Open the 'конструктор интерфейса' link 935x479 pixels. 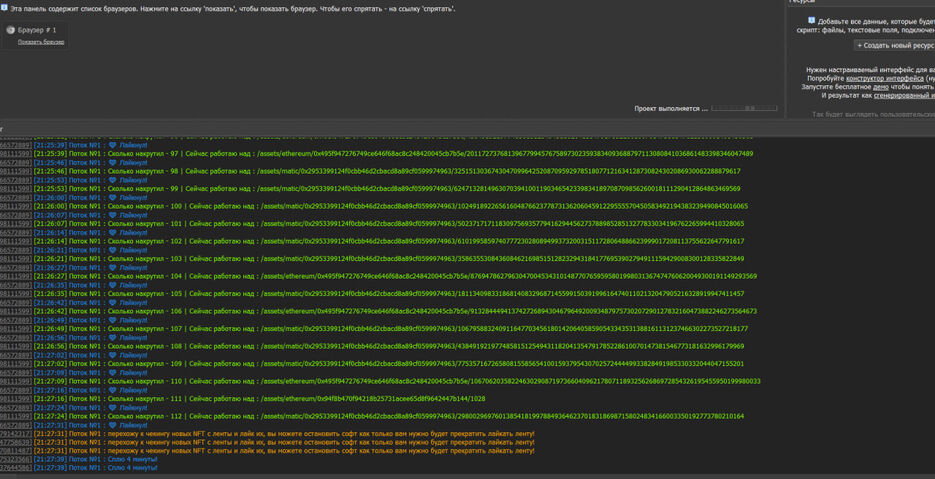pos(885,78)
